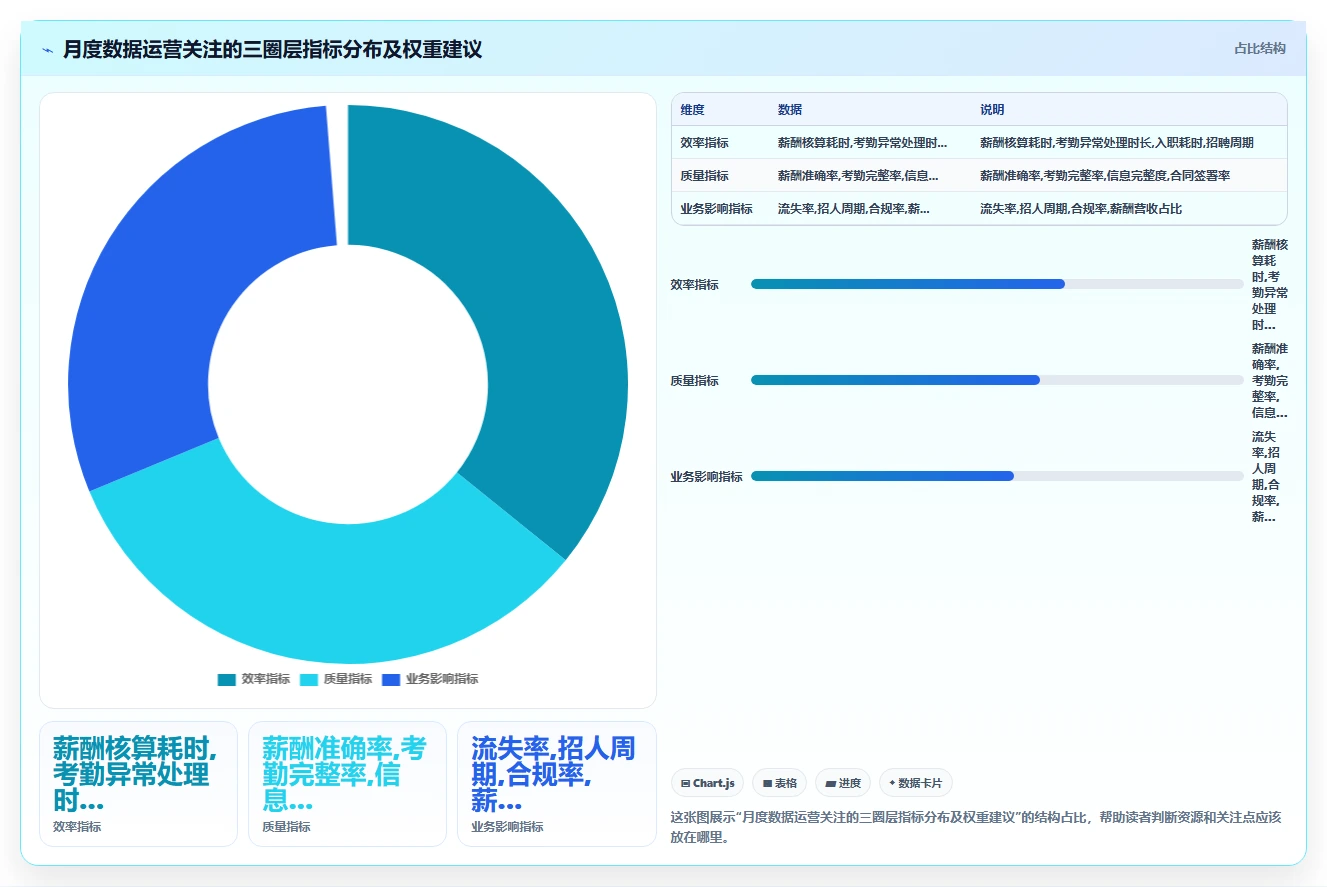Open the 薪酬核算耗时 效率指标 data card
The width and height of the screenshot is (1327, 887).
point(138,784)
